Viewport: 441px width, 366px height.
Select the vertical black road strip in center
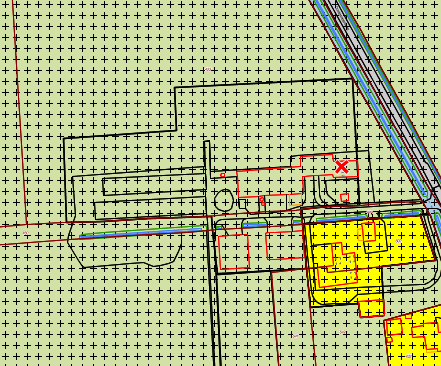pos(211,253)
